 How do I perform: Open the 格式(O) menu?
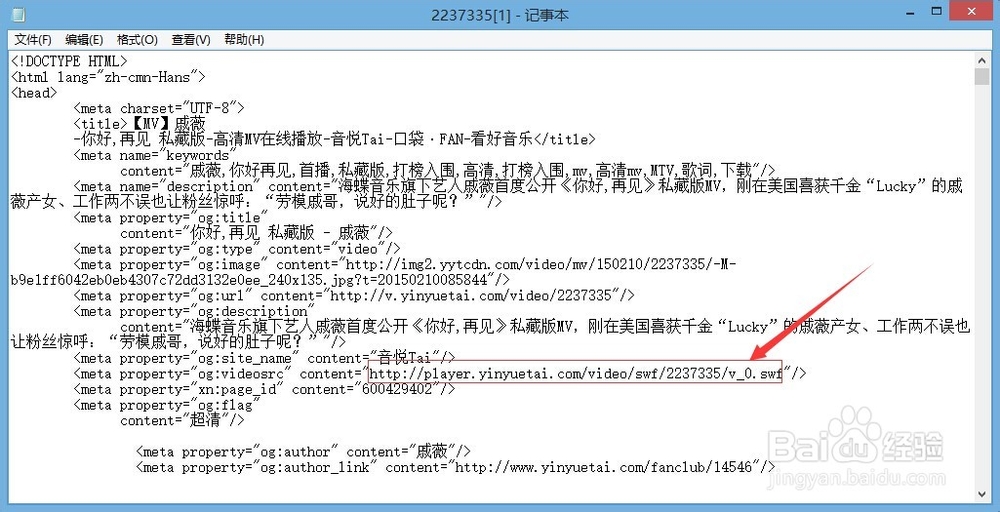point(137,40)
